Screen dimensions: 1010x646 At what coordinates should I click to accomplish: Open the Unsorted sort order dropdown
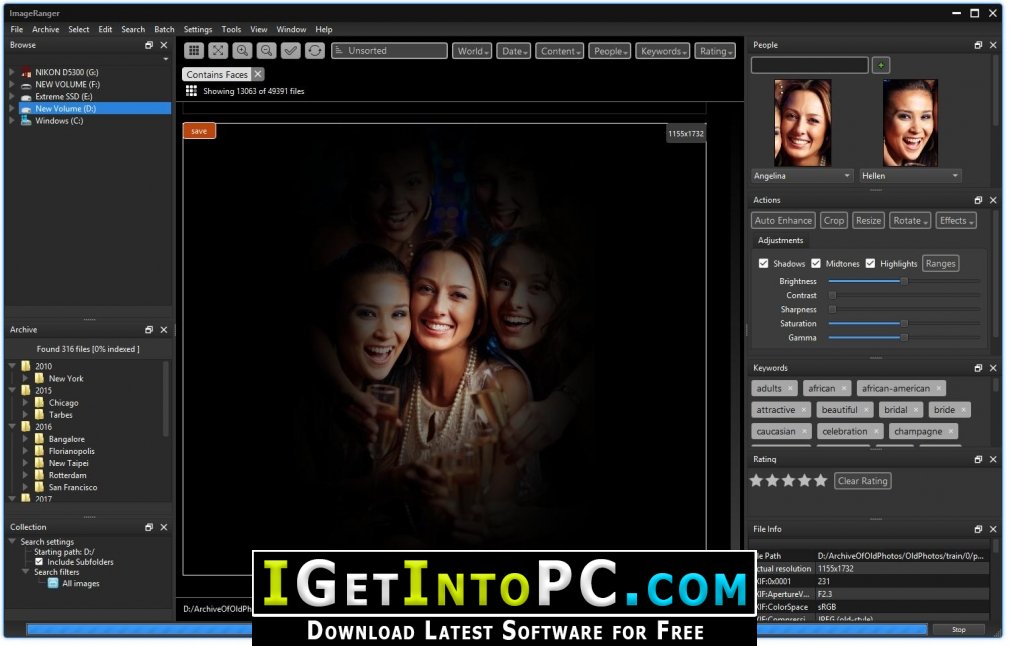(x=389, y=51)
